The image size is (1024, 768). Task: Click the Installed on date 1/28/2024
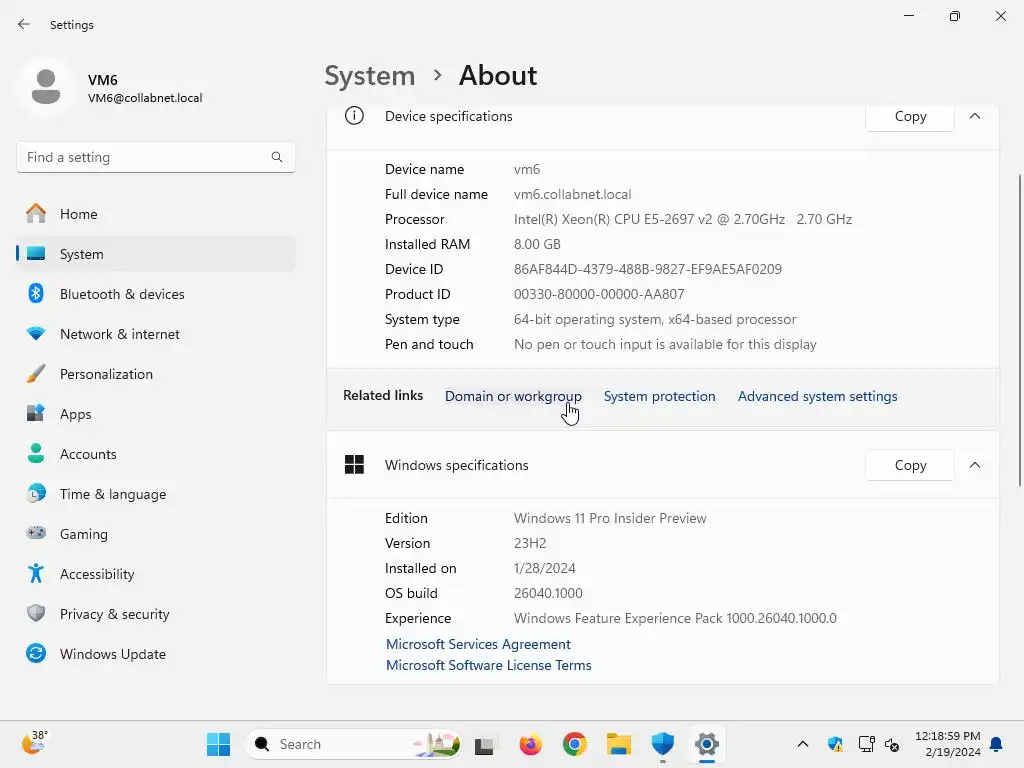[x=545, y=568]
